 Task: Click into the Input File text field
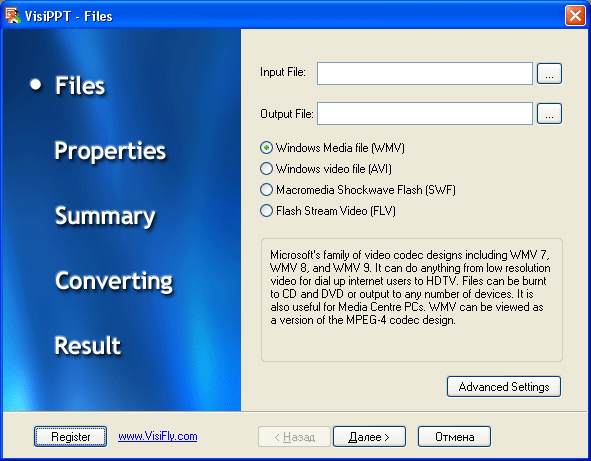tap(425, 74)
